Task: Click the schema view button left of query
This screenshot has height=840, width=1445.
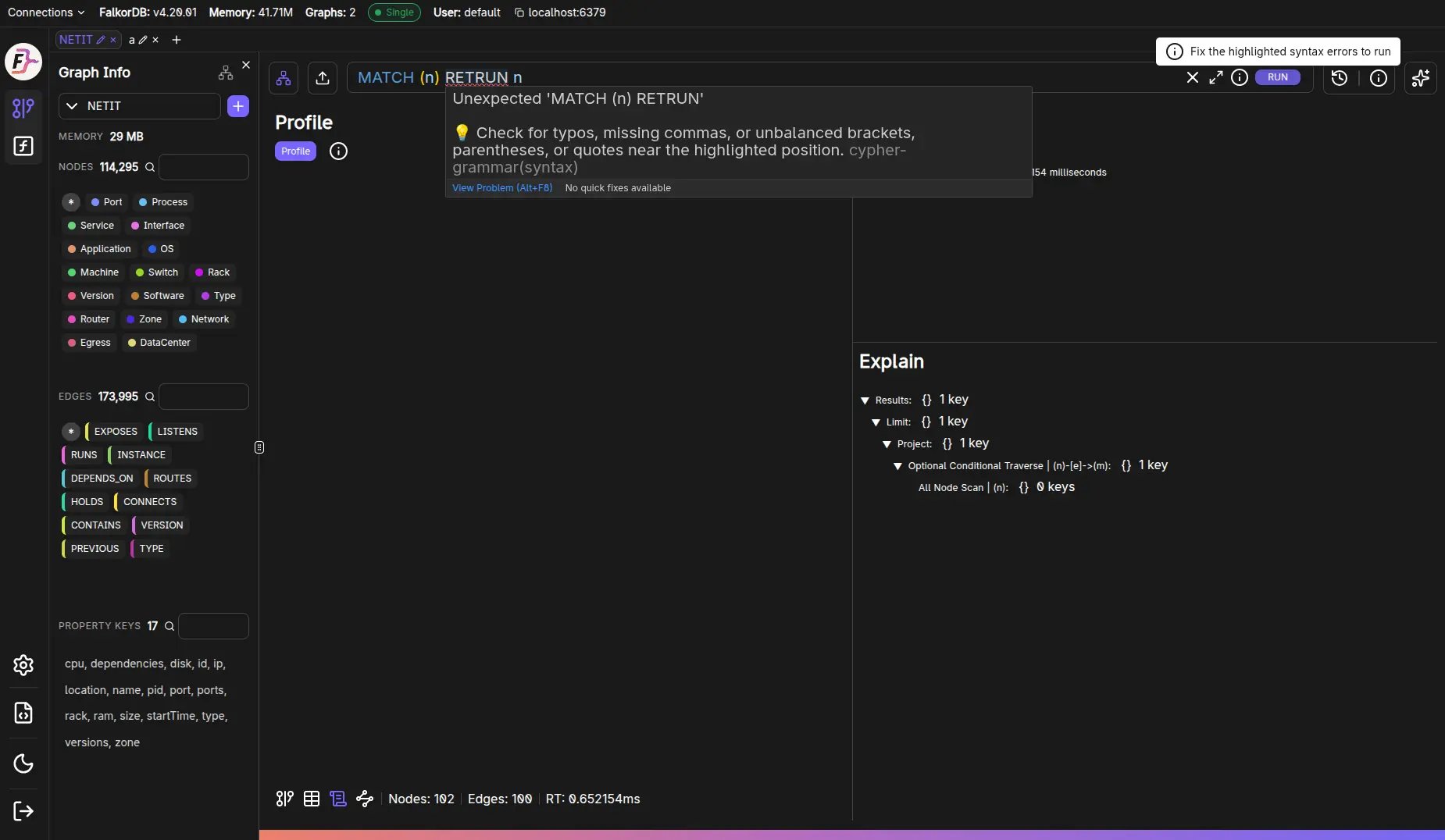Action: [284, 77]
